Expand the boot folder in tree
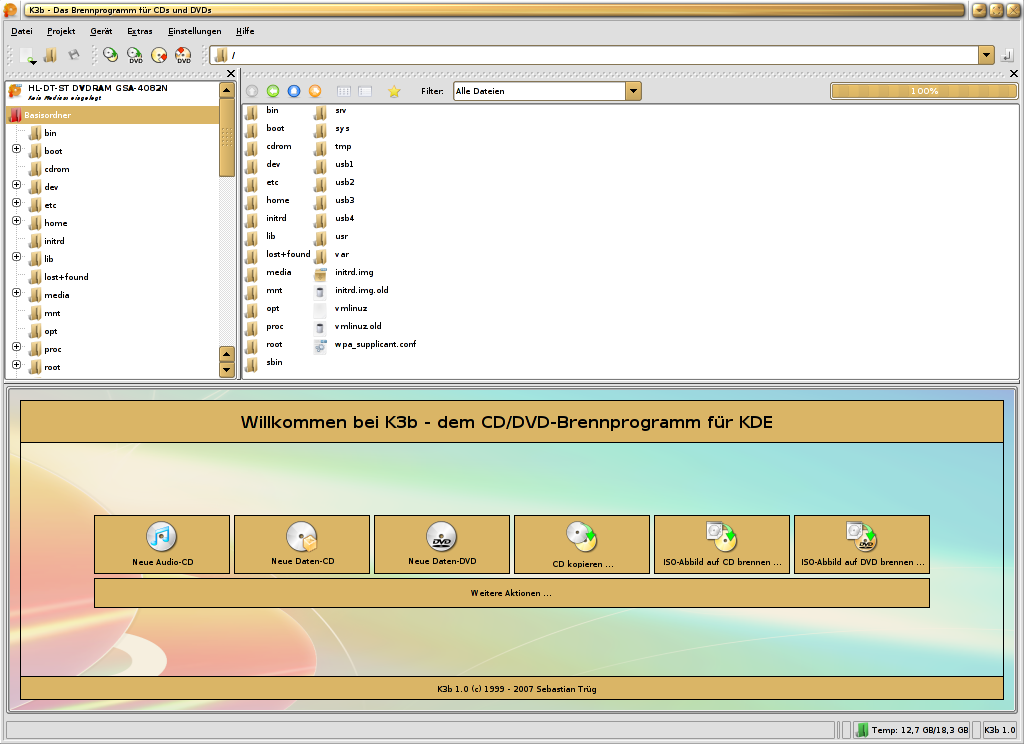Image resolution: width=1024 pixels, height=744 pixels. 17,149
